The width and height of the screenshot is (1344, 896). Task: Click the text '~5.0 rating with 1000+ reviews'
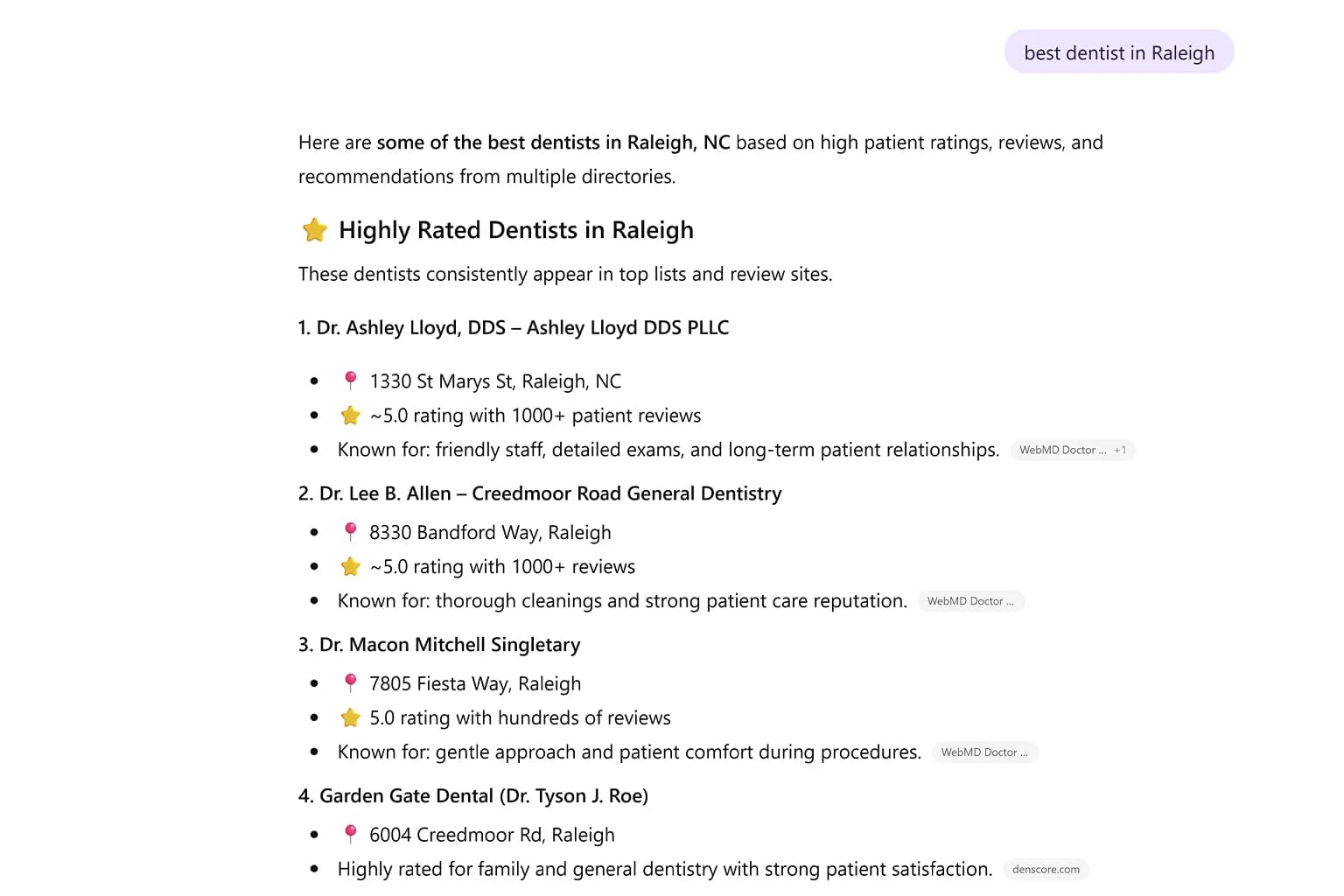click(x=502, y=566)
